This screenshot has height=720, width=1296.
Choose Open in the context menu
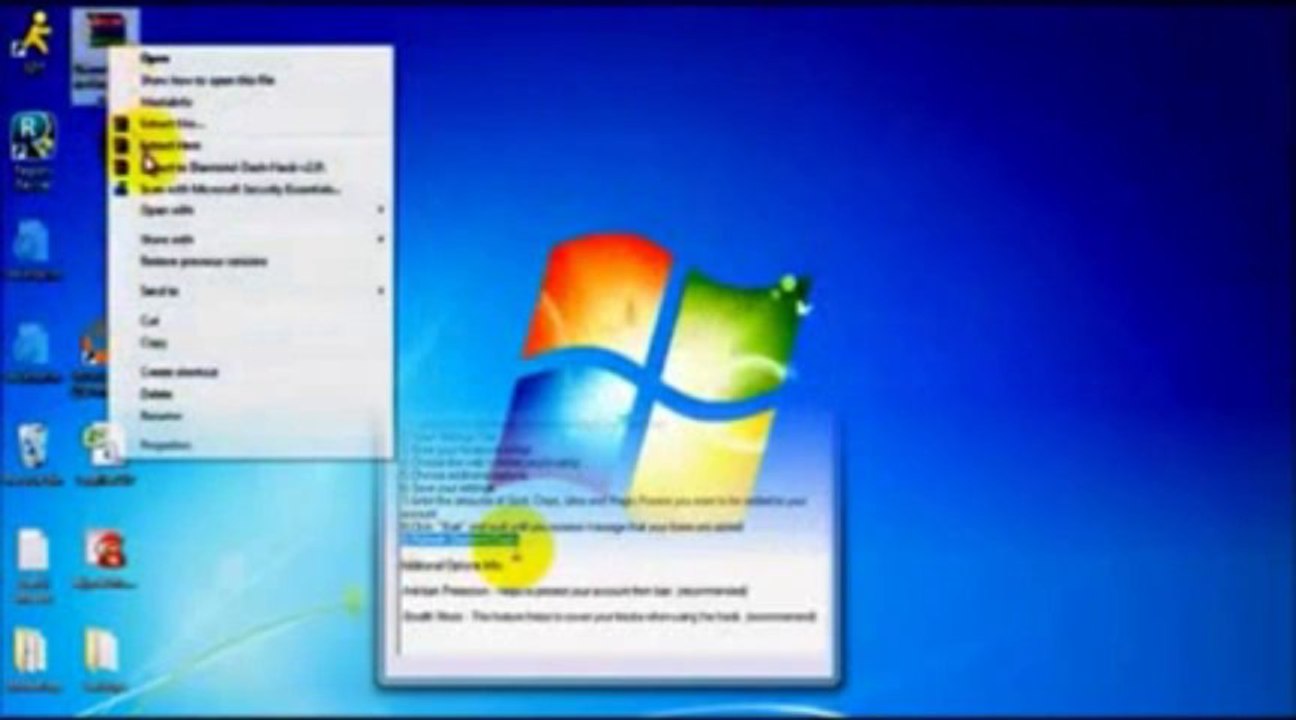pos(155,58)
